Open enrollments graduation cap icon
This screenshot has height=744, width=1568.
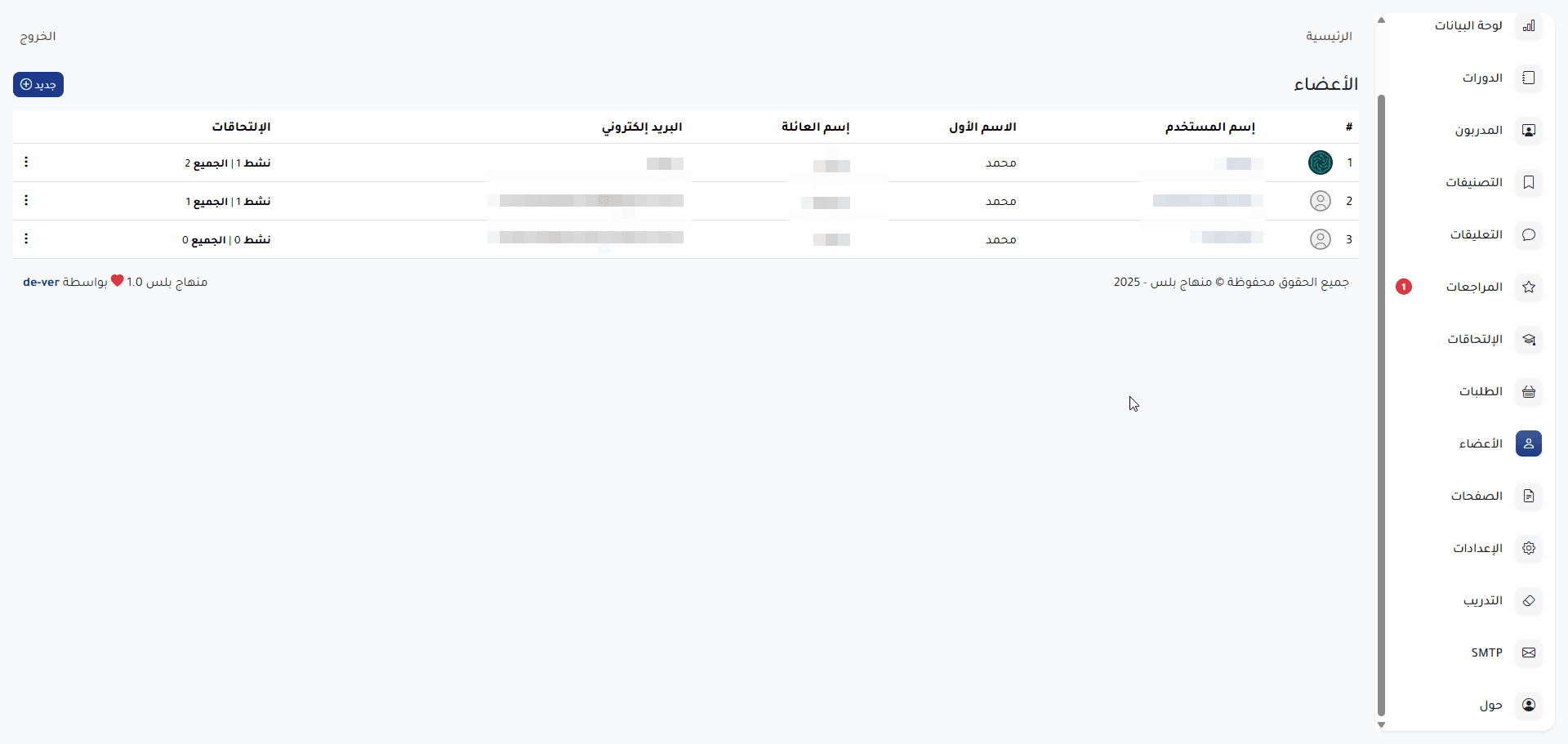1528,340
